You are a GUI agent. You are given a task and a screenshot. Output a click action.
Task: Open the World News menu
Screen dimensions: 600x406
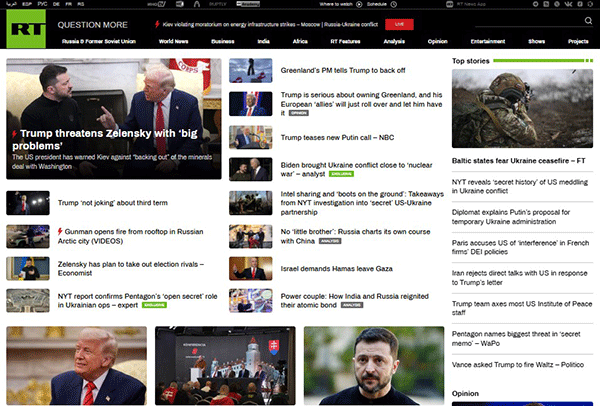tap(174, 42)
